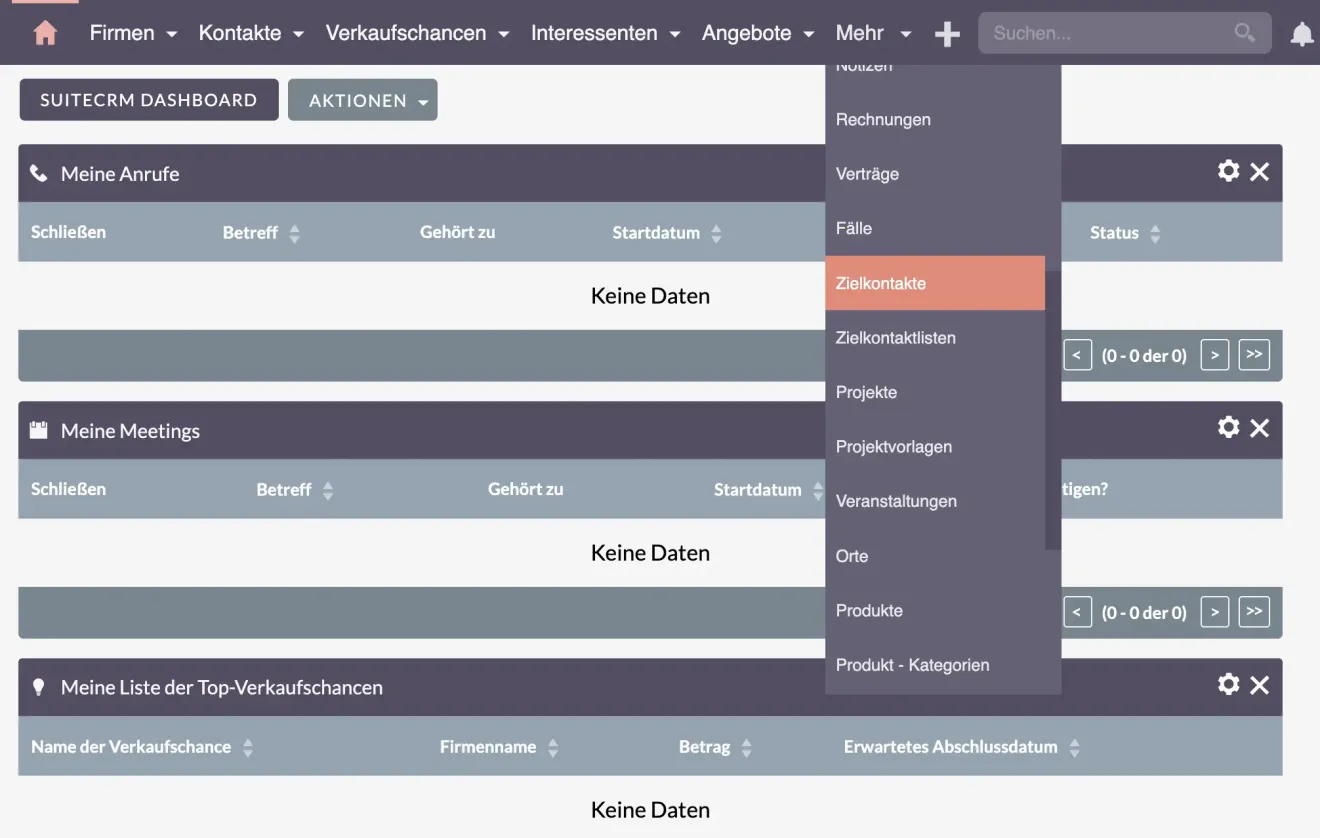This screenshot has height=838, width=1320.
Task: Focus the Suchen search field
Action: [x=1105, y=33]
